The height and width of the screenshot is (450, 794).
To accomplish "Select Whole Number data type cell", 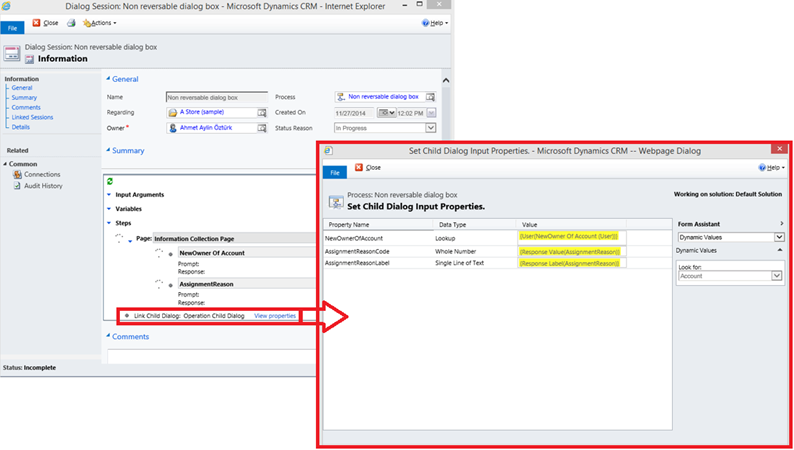I will click(455, 252).
